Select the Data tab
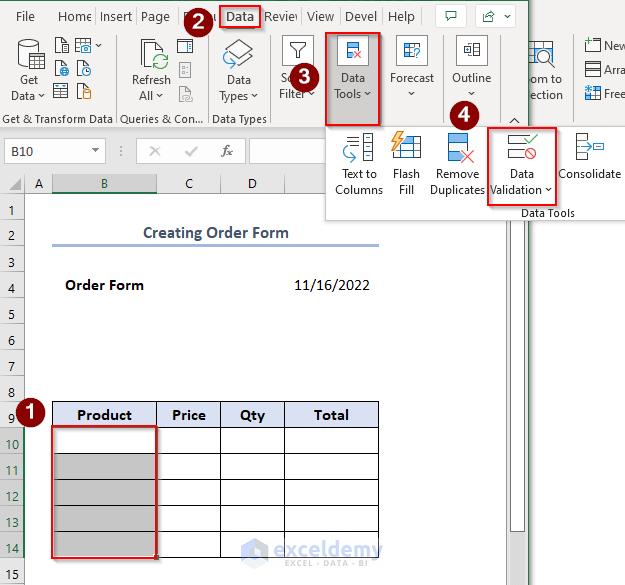The width and height of the screenshot is (625, 585). point(240,17)
